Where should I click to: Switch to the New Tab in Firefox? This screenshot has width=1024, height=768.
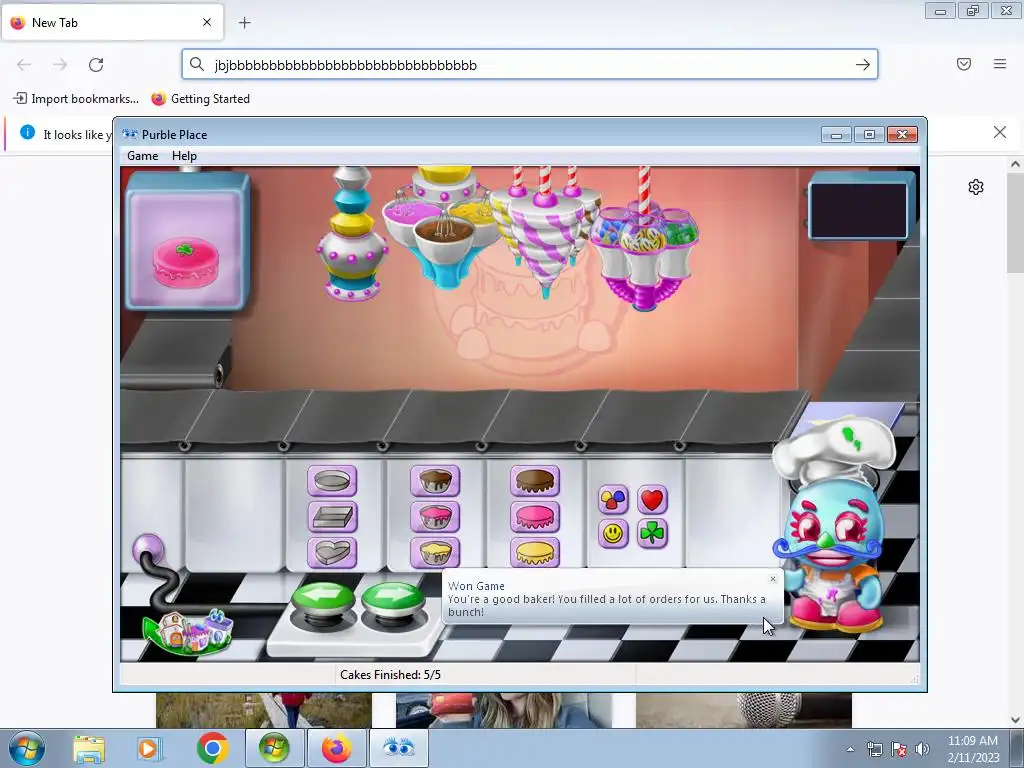coord(112,22)
